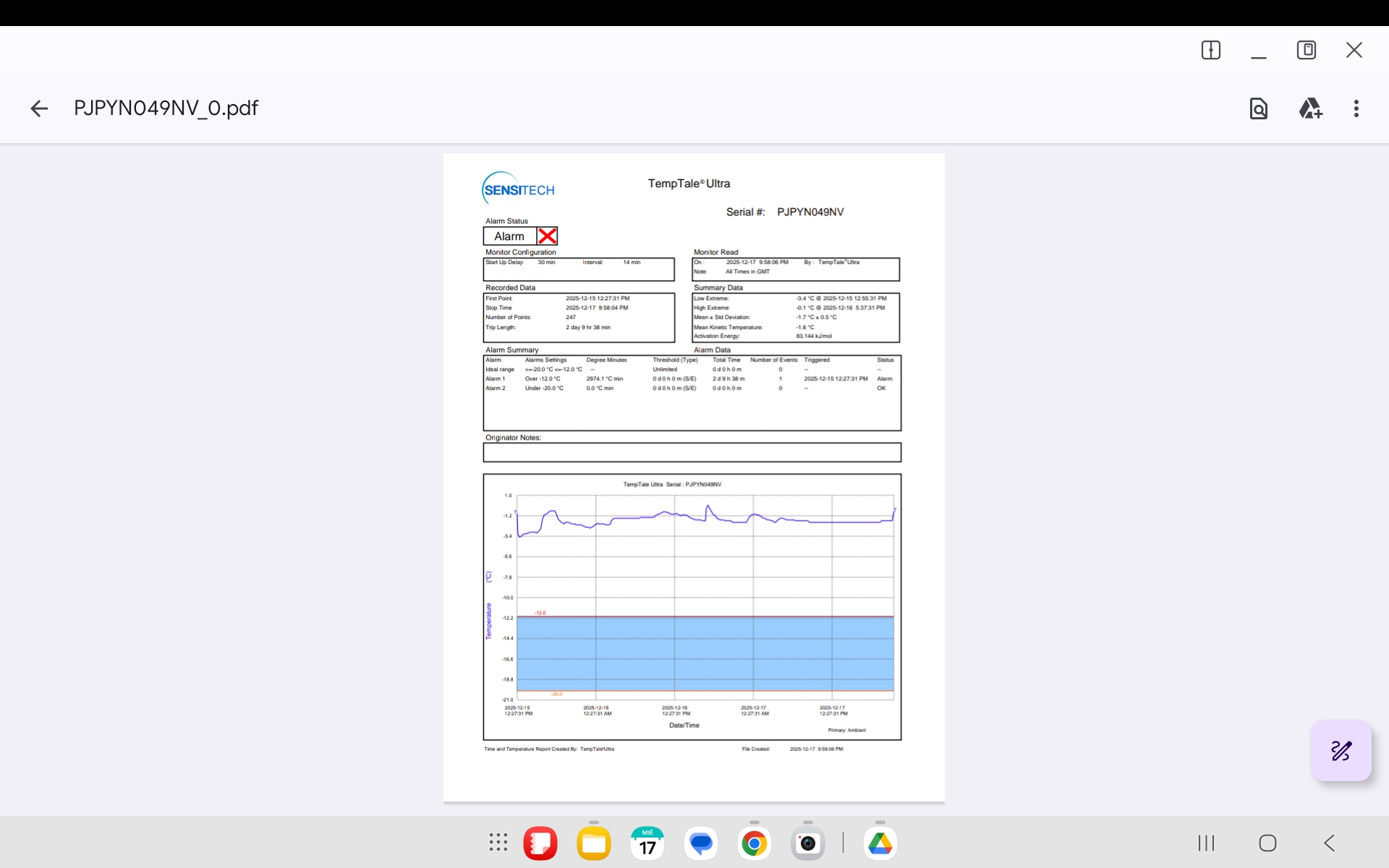Open the app drawer grid icon
1389x868 pixels.
(498, 843)
